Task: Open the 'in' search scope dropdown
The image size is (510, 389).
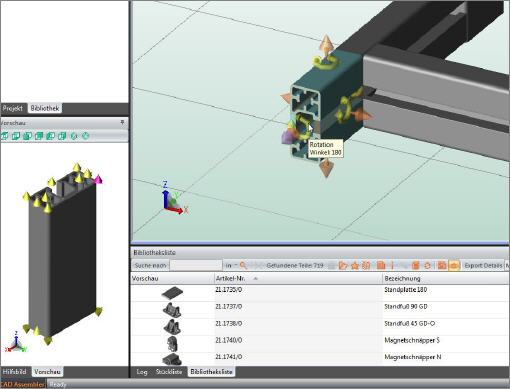Action: pyautogui.click(x=231, y=265)
